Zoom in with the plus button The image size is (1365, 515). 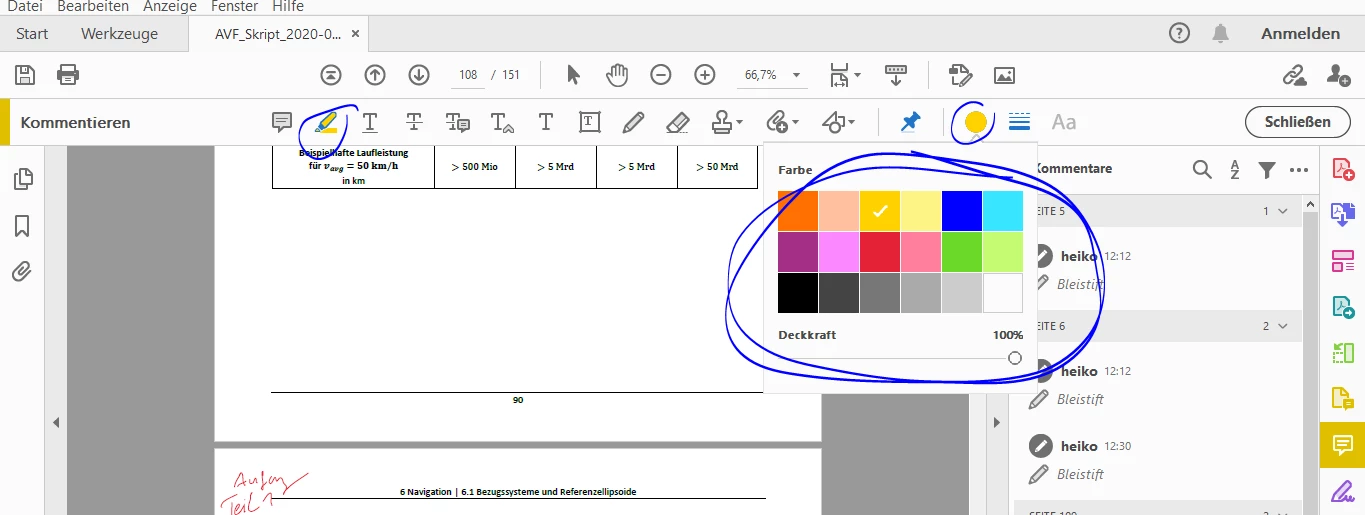point(705,75)
